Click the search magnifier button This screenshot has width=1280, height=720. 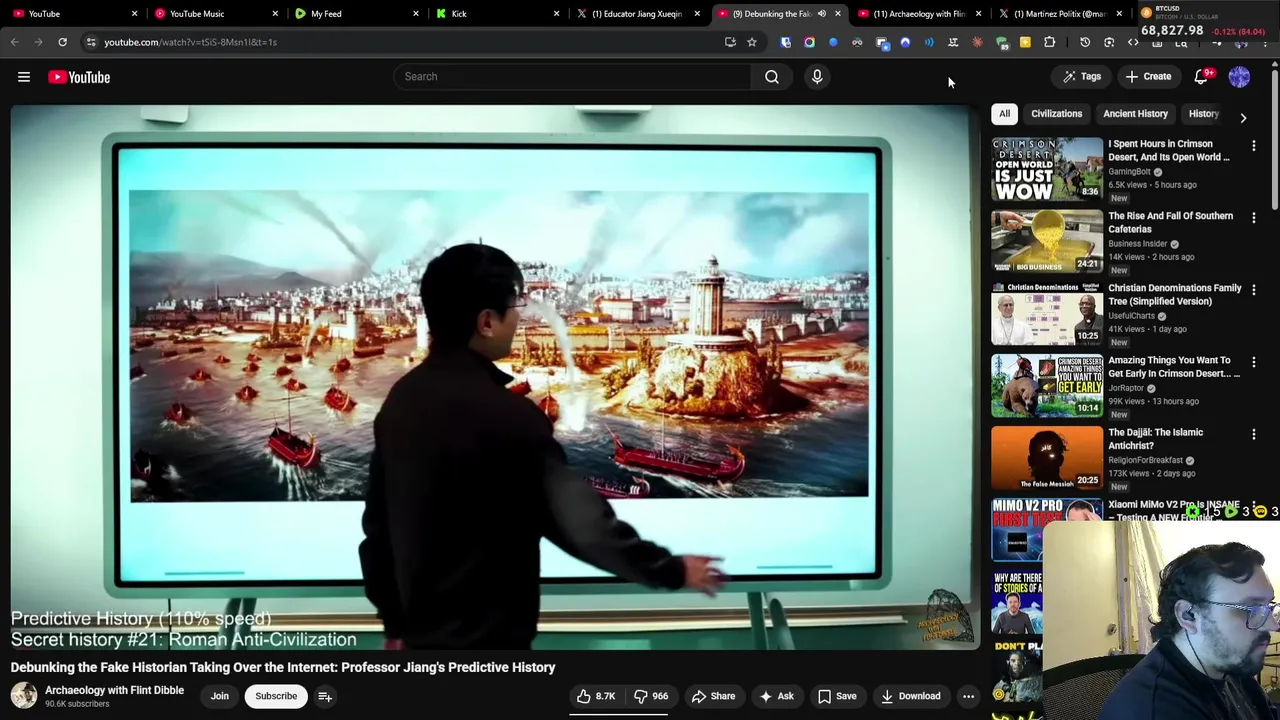[772, 77]
